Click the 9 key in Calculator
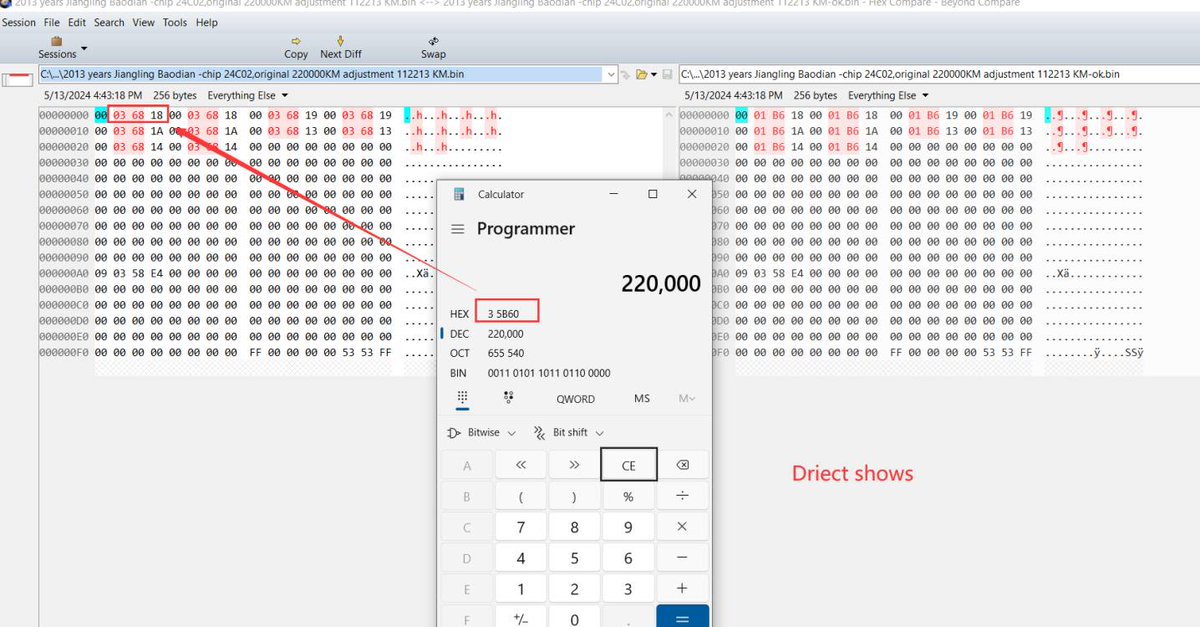Screen dimensions: 1200x627 [628, 528]
